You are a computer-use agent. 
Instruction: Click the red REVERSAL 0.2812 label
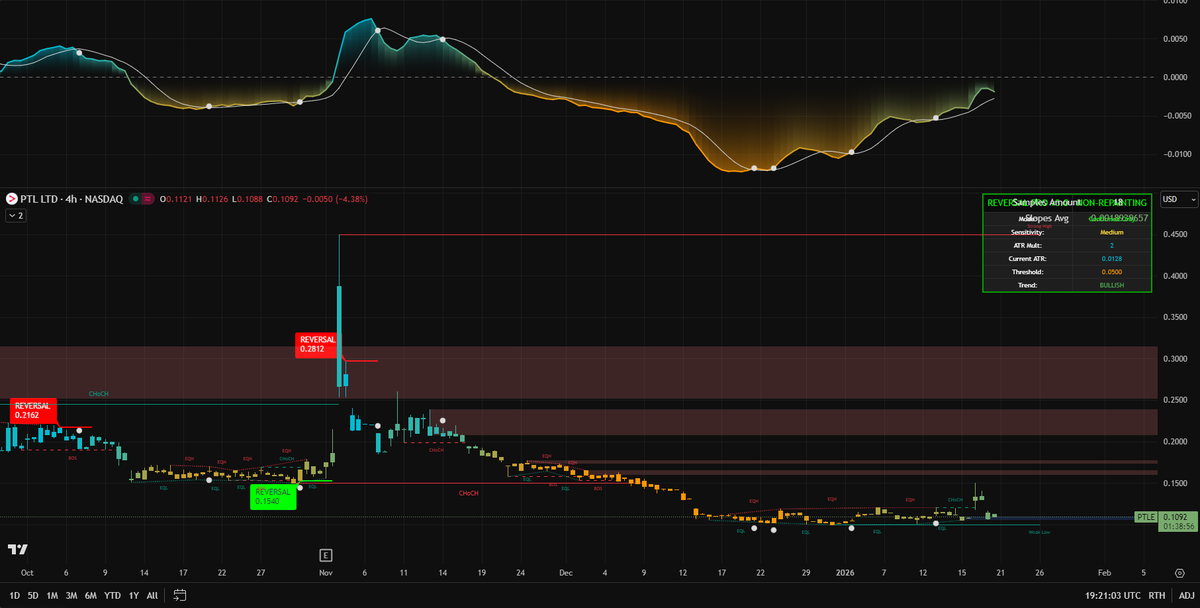pyautogui.click(x=318, y=345)
